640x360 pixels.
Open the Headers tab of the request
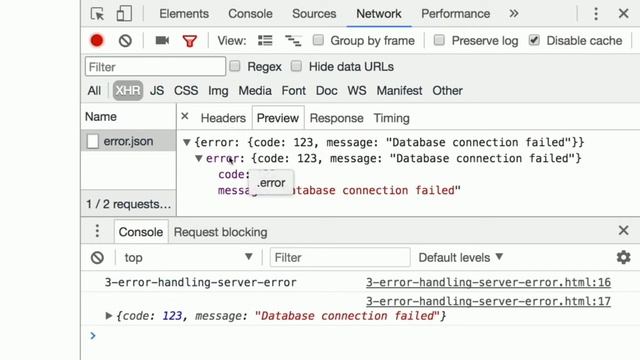pyautogui.click(x=223, y=118)
